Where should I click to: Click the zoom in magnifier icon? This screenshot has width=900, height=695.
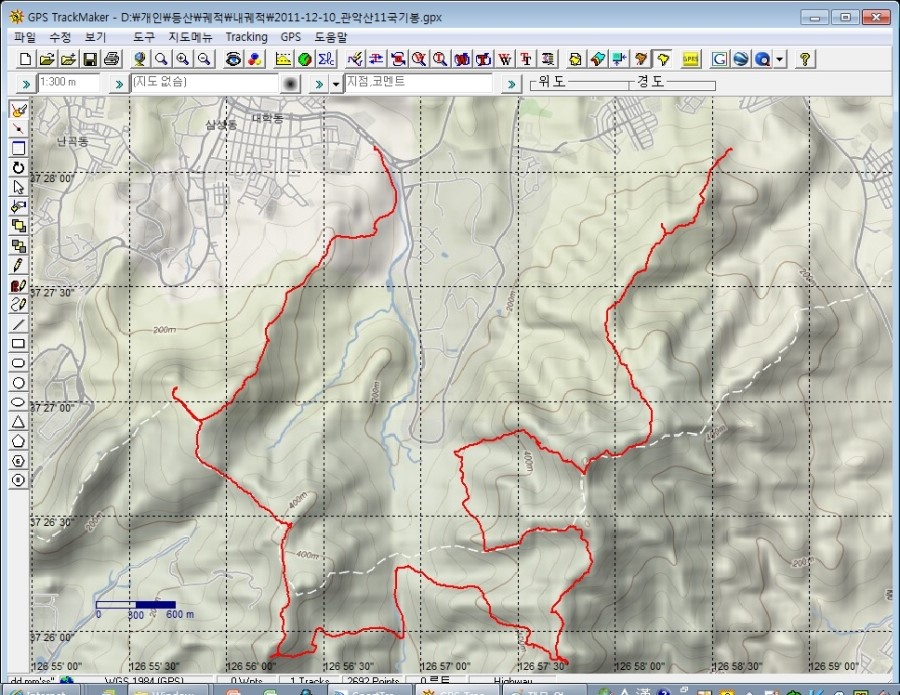point(182,59)
